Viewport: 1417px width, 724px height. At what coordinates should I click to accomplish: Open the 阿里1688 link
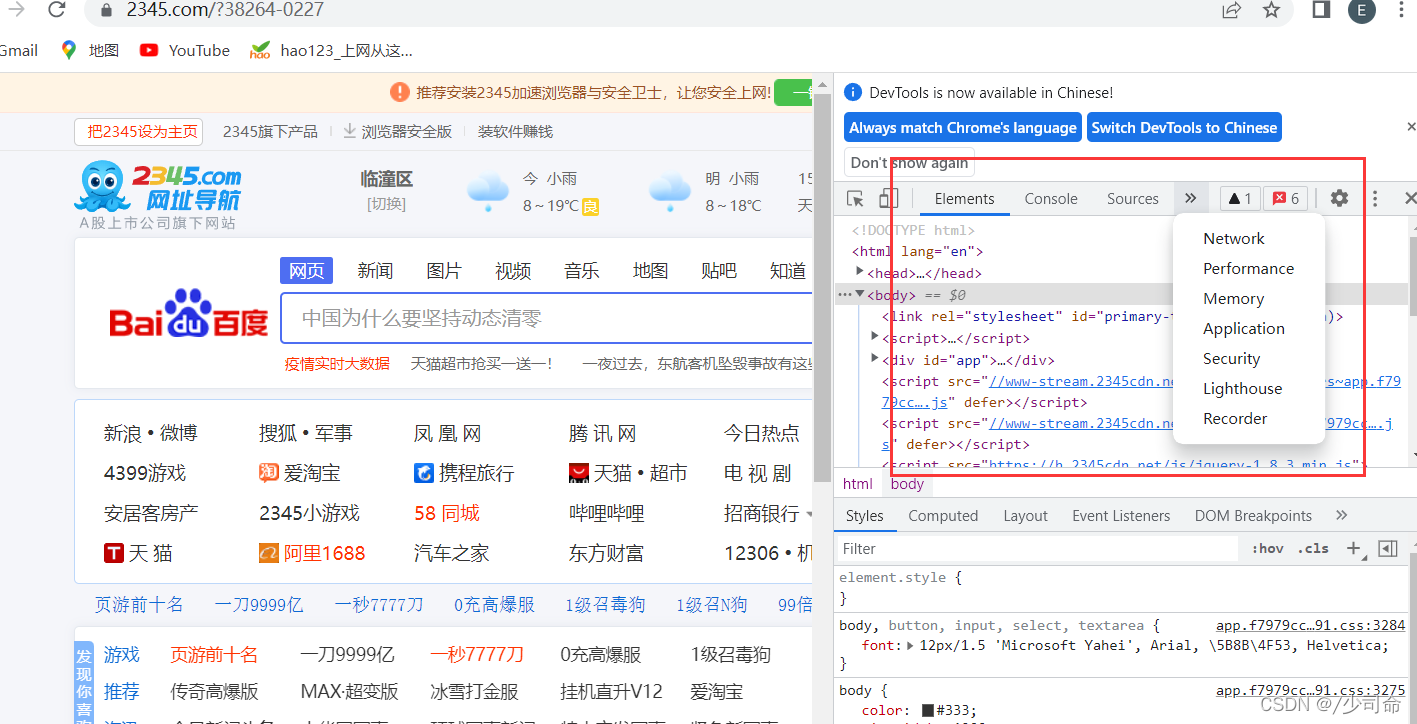[x=312, y=553]
